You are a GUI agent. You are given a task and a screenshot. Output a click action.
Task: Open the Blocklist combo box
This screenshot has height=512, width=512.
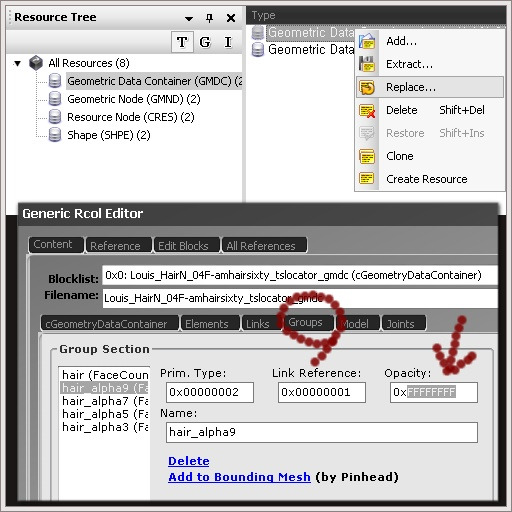tap(299, 275)
